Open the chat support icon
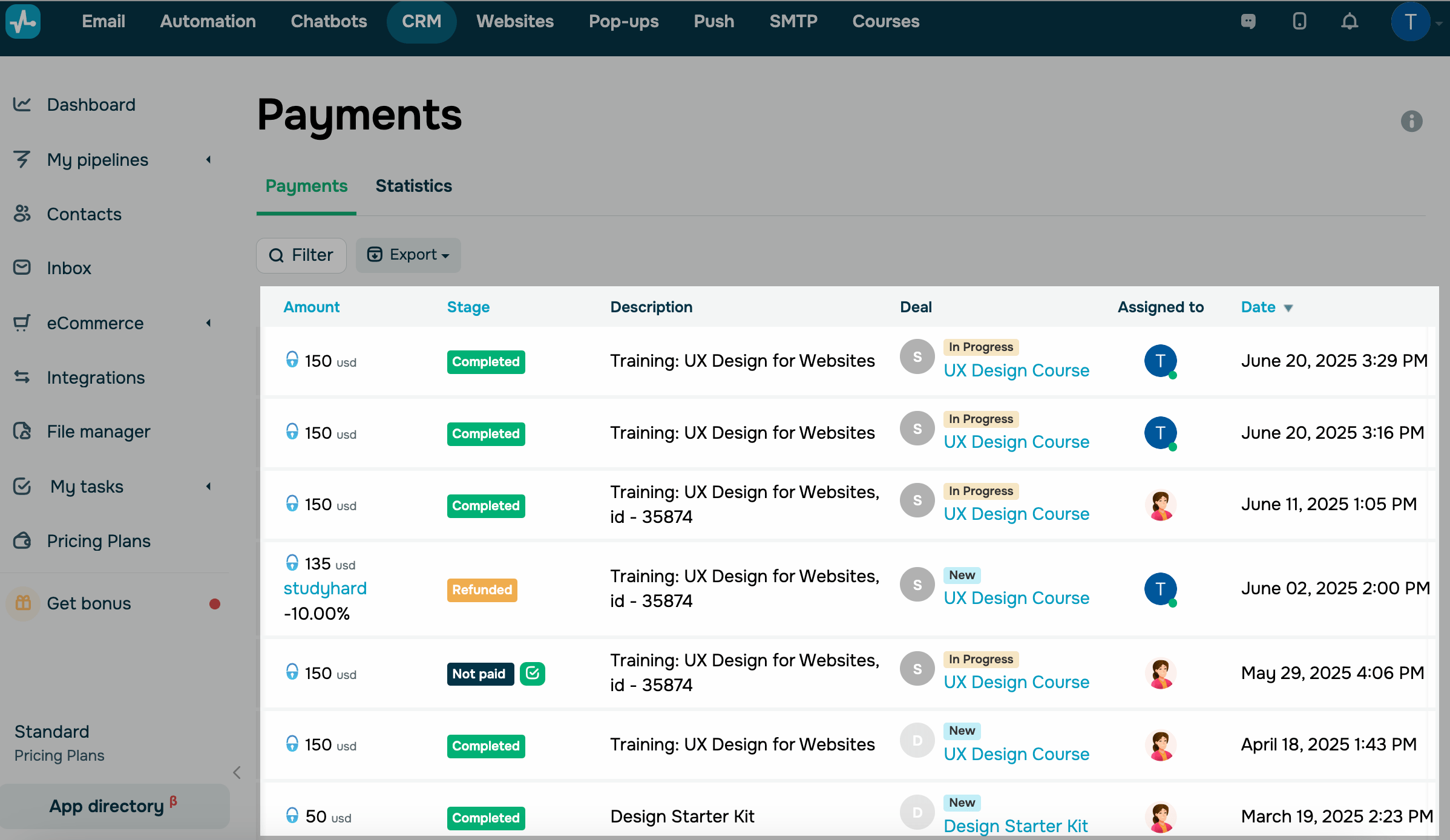 pyautogui.click(x=1248, y=22)
